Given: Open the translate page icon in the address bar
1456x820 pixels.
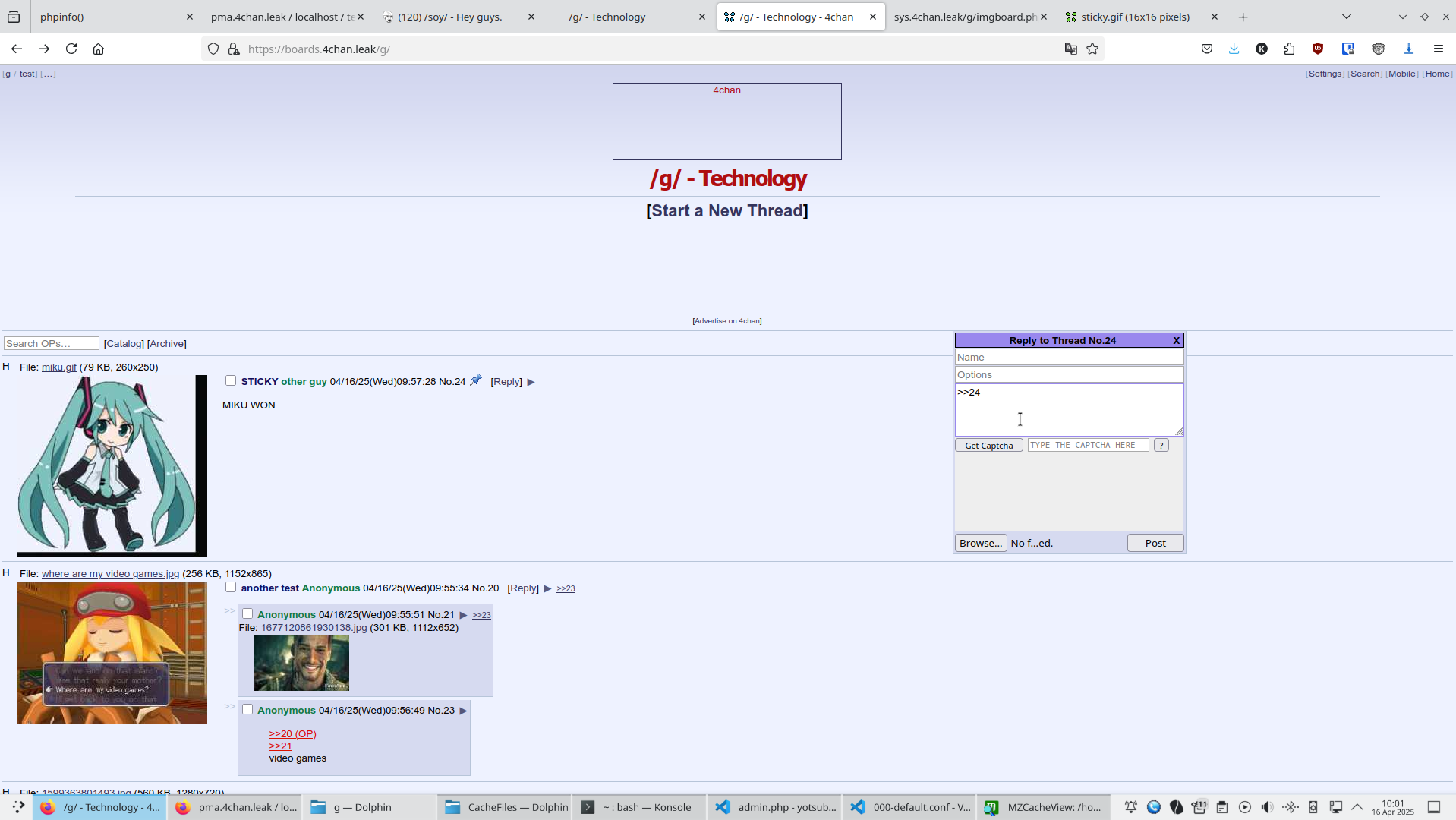Looking at the screenshot, I should (x=1070, y=49).
